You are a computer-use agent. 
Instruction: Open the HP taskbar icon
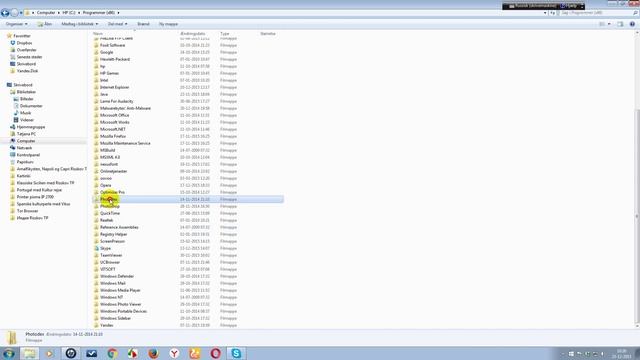(x=71, y=353)
